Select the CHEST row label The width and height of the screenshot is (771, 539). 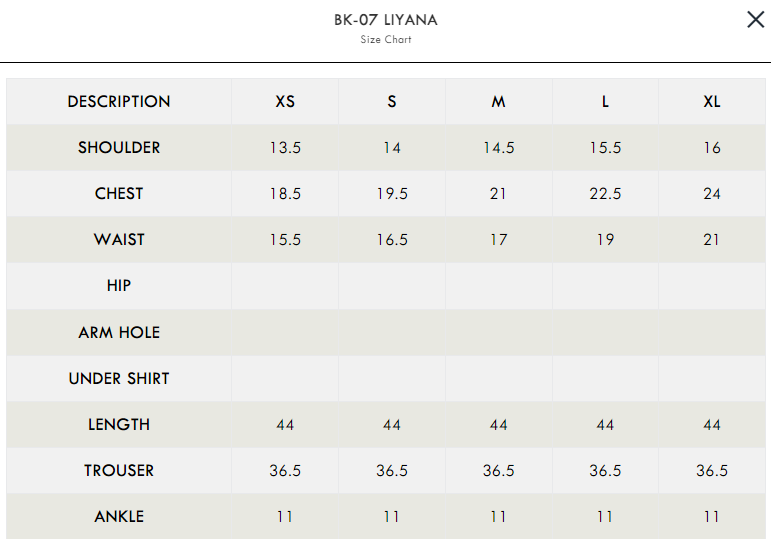click(x=119, y=194)
